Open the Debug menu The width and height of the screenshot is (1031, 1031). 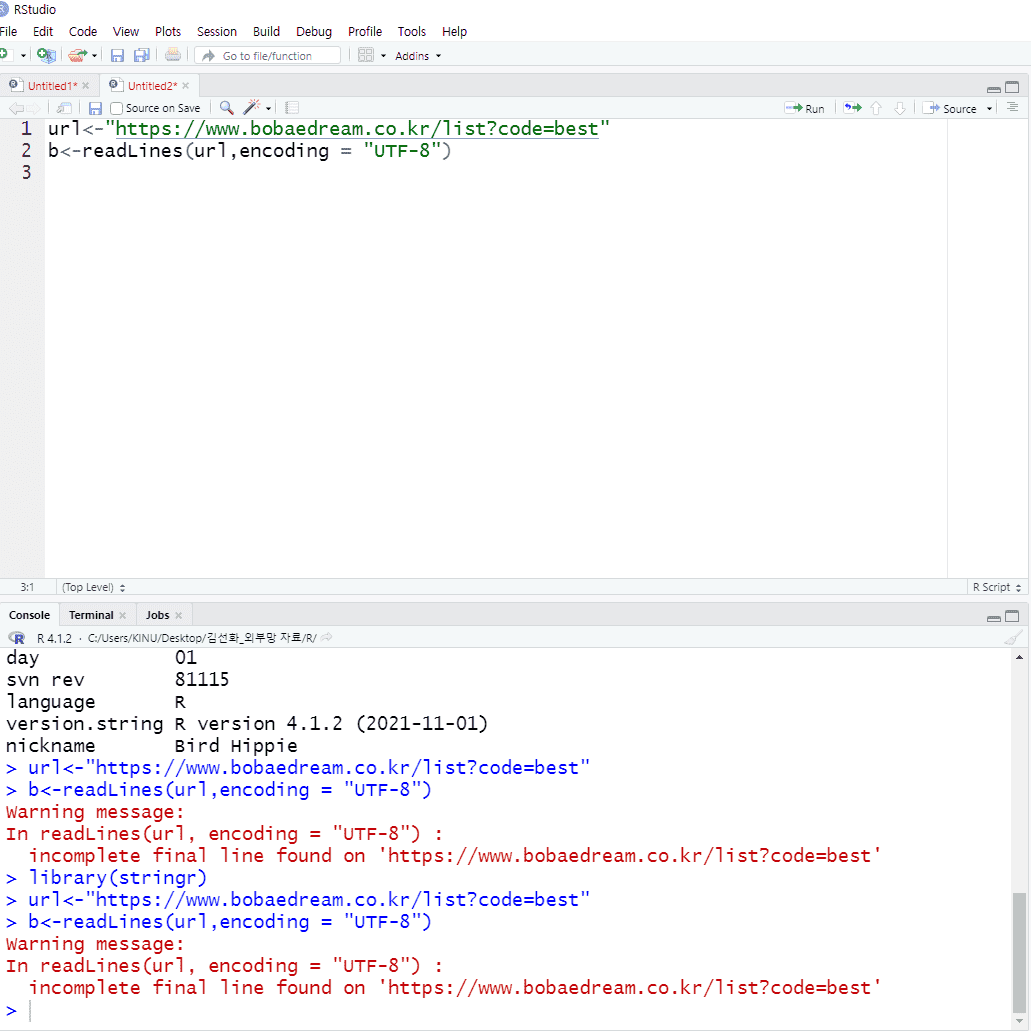(314, 32)
